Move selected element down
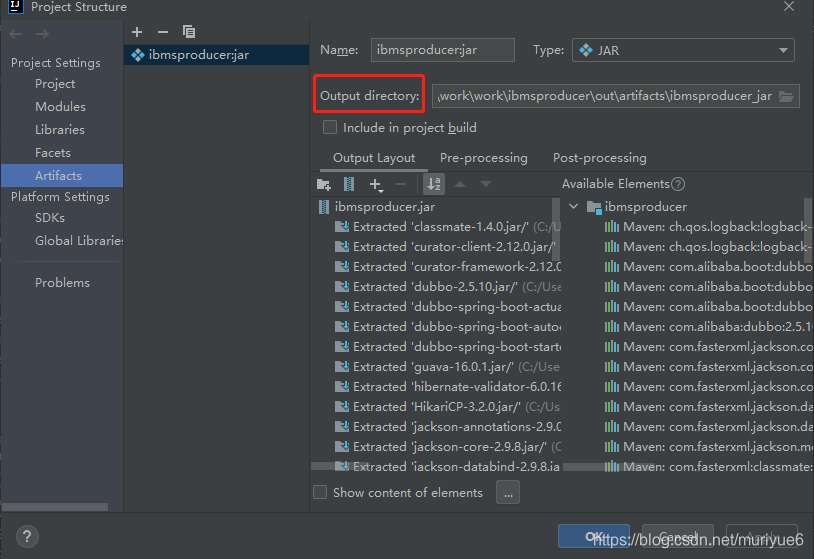The height and width of the screenshot is (559, 814). click(x=486, y=184)
